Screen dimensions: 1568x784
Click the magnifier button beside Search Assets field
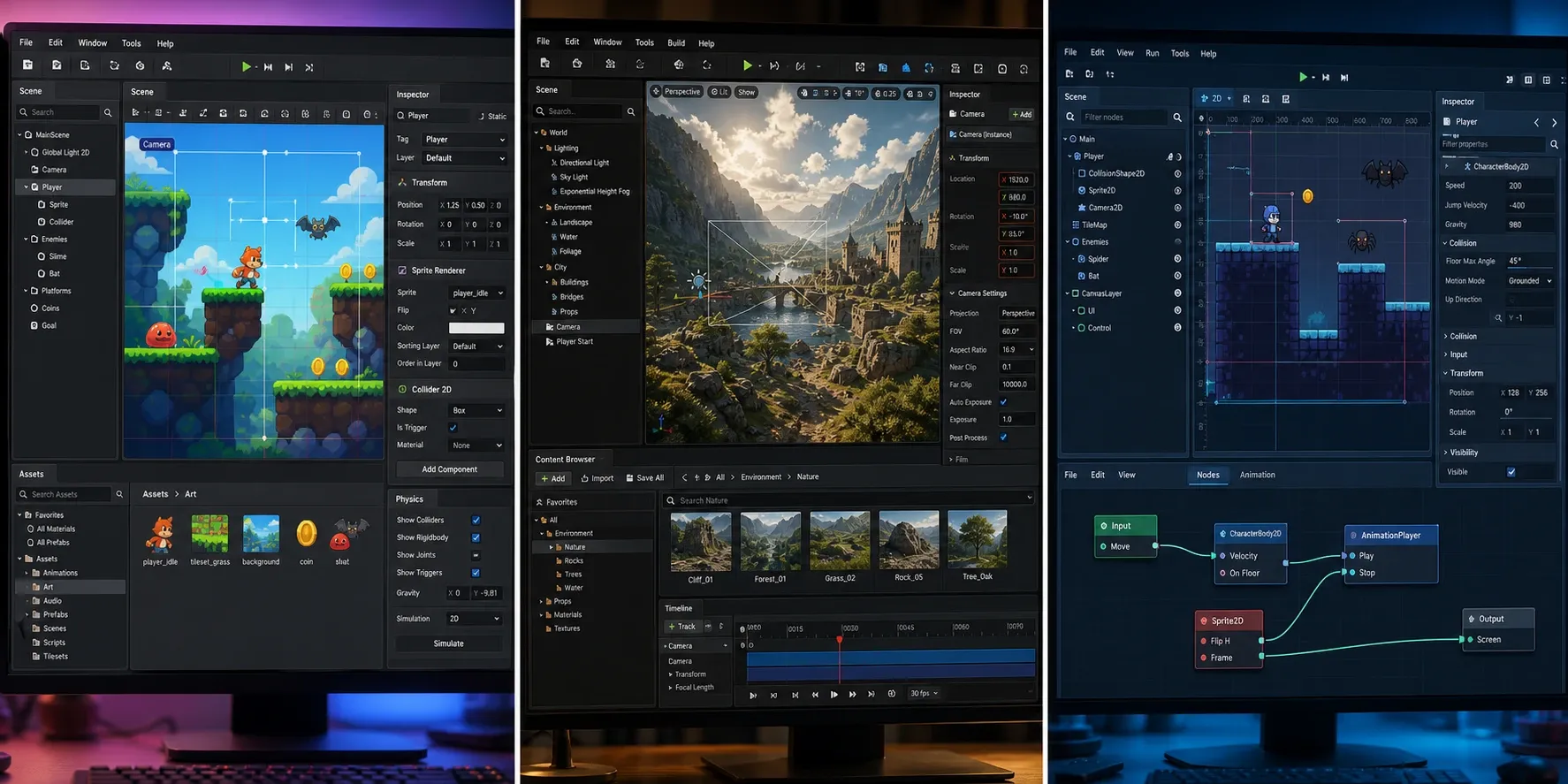(119, 494)
